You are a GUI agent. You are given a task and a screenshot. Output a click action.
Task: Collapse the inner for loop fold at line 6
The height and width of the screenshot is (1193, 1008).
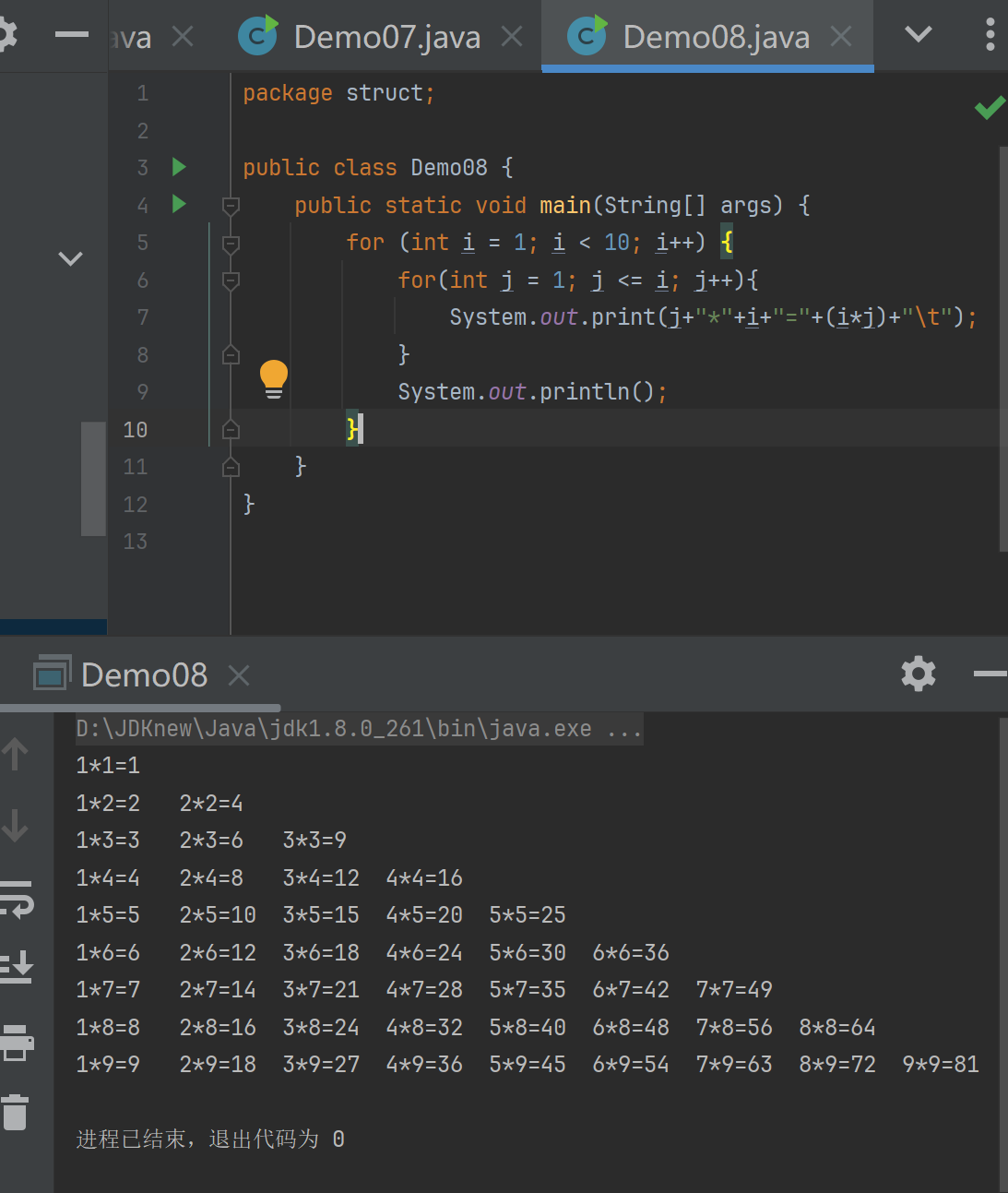click(231, 280)
